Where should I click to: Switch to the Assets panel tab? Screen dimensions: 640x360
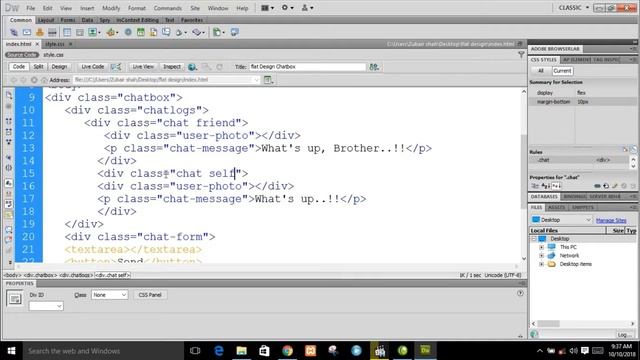point(557,207)
